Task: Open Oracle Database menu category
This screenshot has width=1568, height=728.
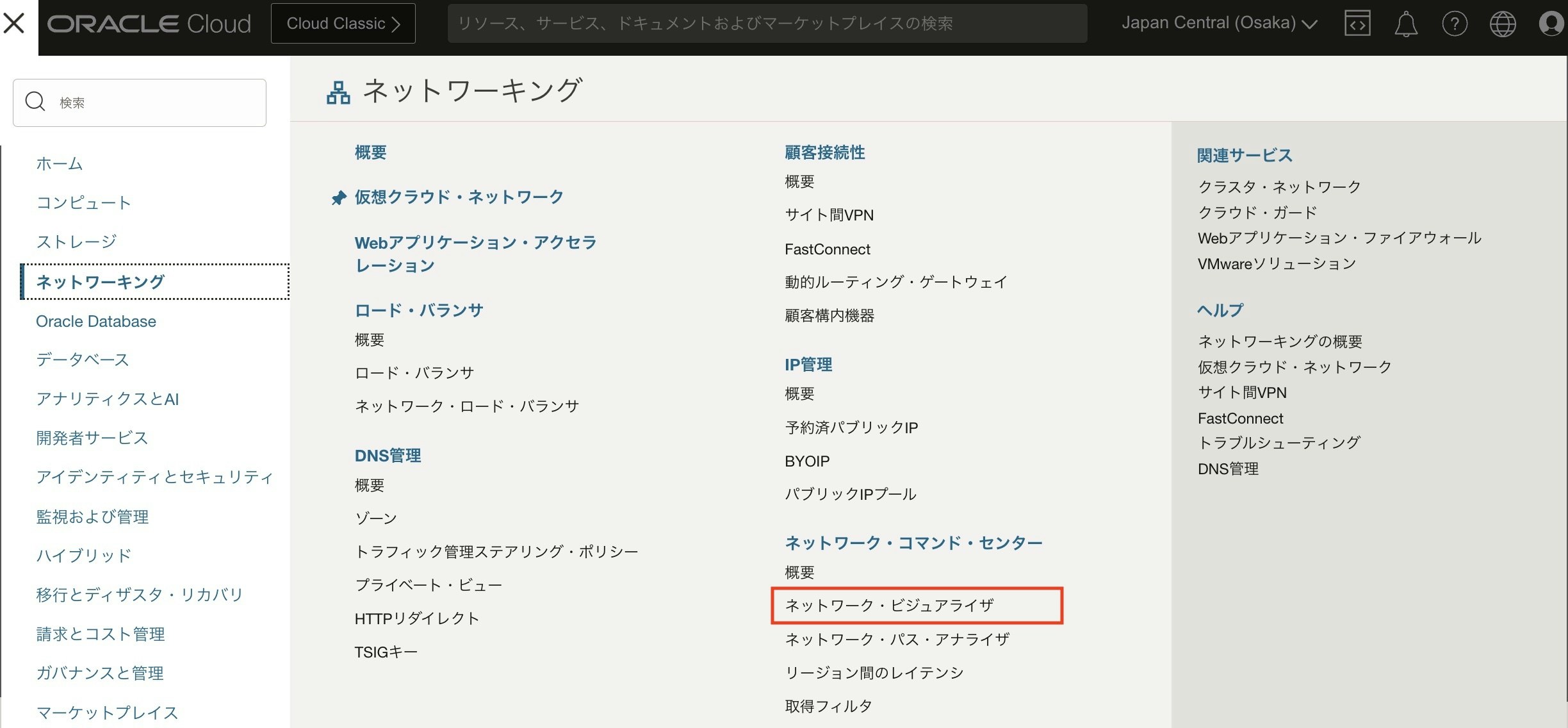Action: pyautogui.click(x=96, y=321)
